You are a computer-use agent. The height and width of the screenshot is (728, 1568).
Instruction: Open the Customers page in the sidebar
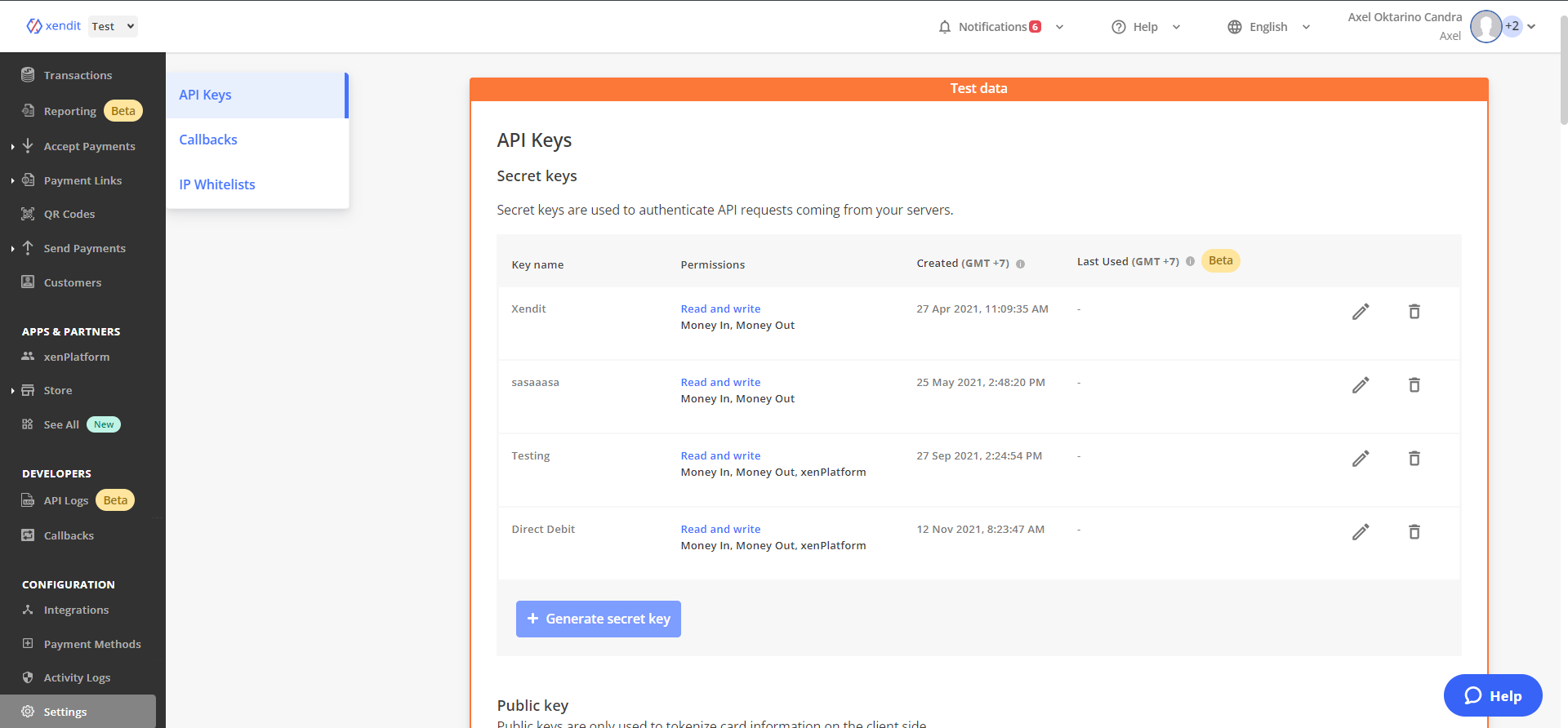click(x=73, y=282)
